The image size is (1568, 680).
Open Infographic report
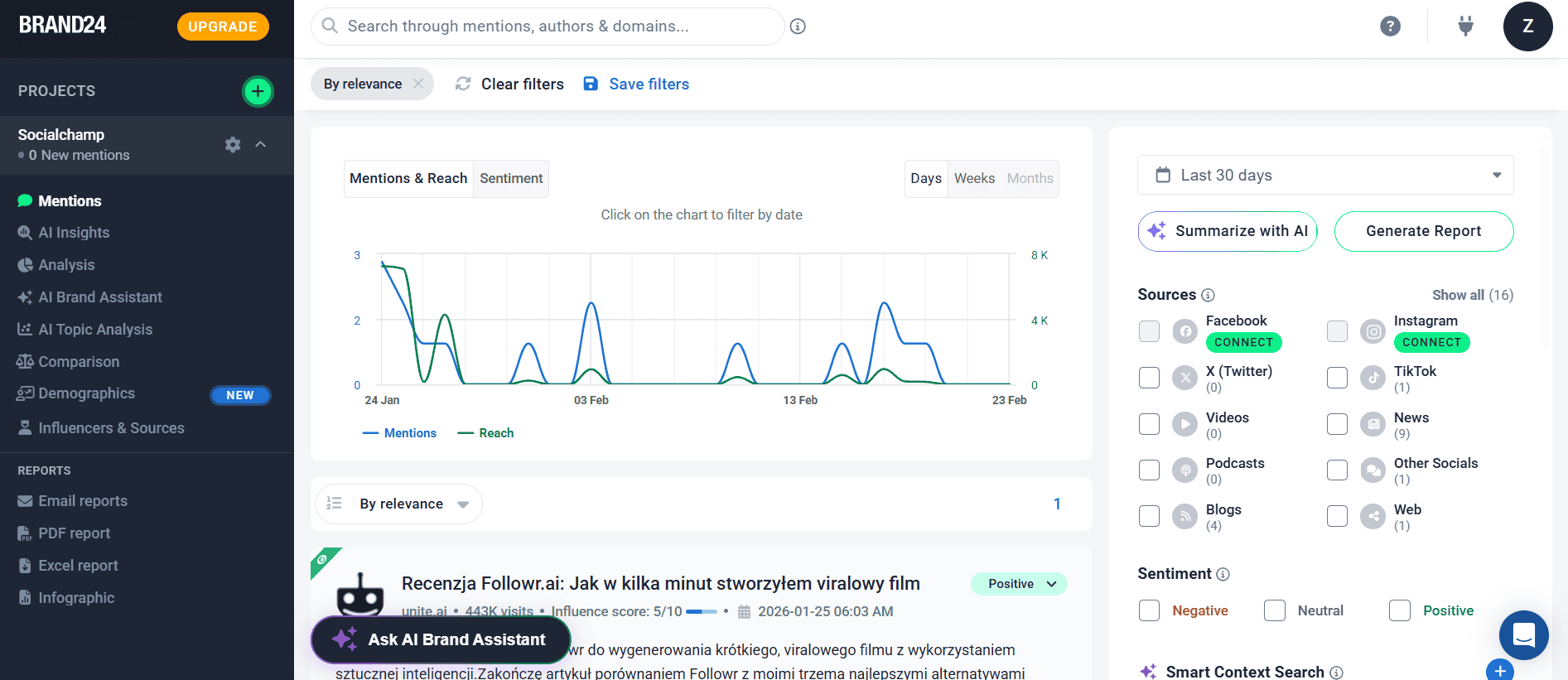click(76, 598)
